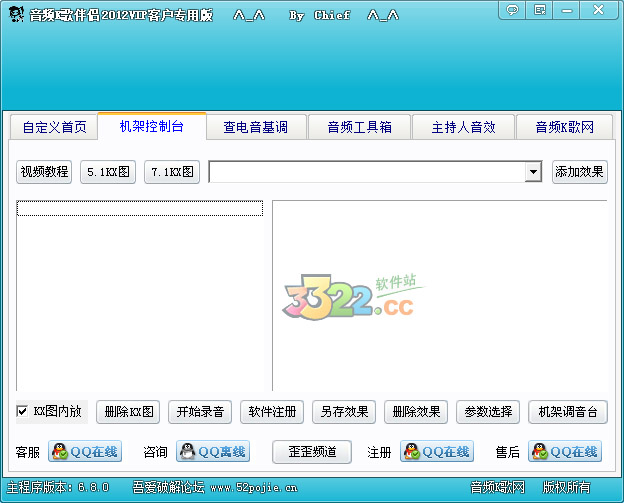Click the 视频教程 button

[44, 172]
